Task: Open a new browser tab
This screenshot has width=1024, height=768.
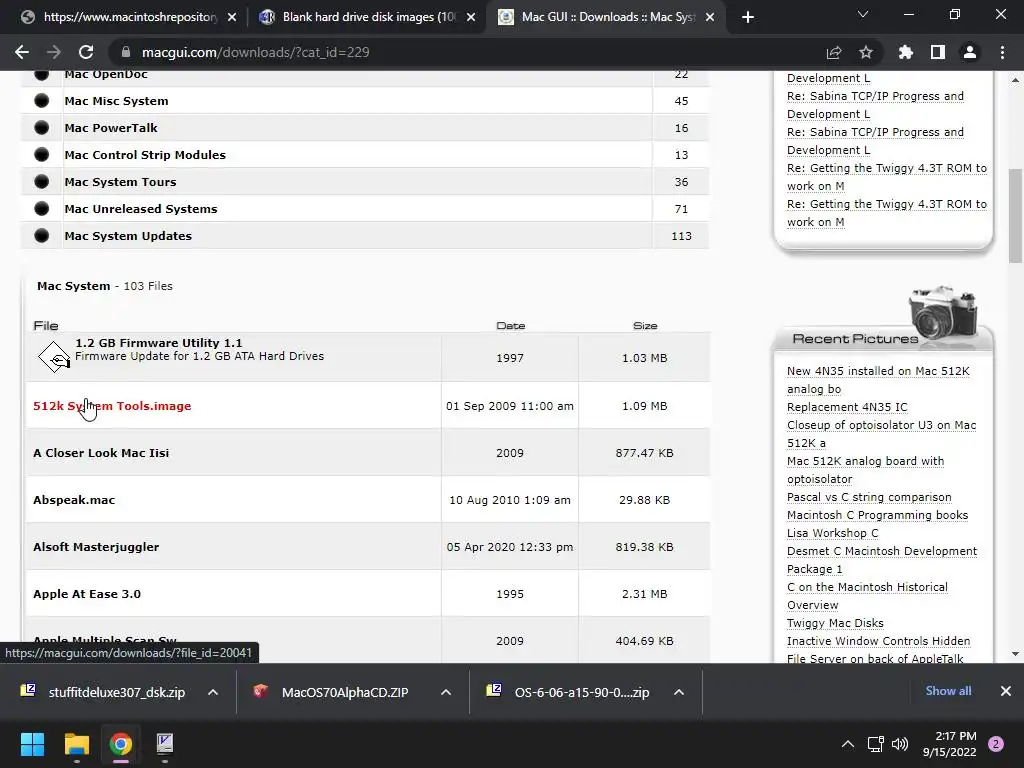Action: [x=748, y=17]
